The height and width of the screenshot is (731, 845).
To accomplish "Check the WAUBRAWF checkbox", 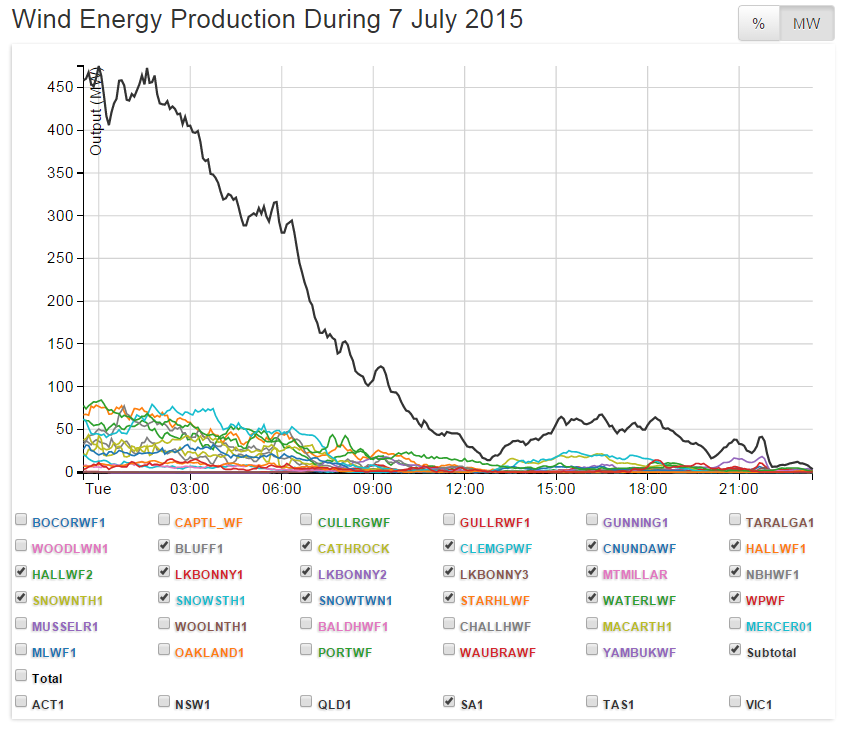I will click(450, 650).
